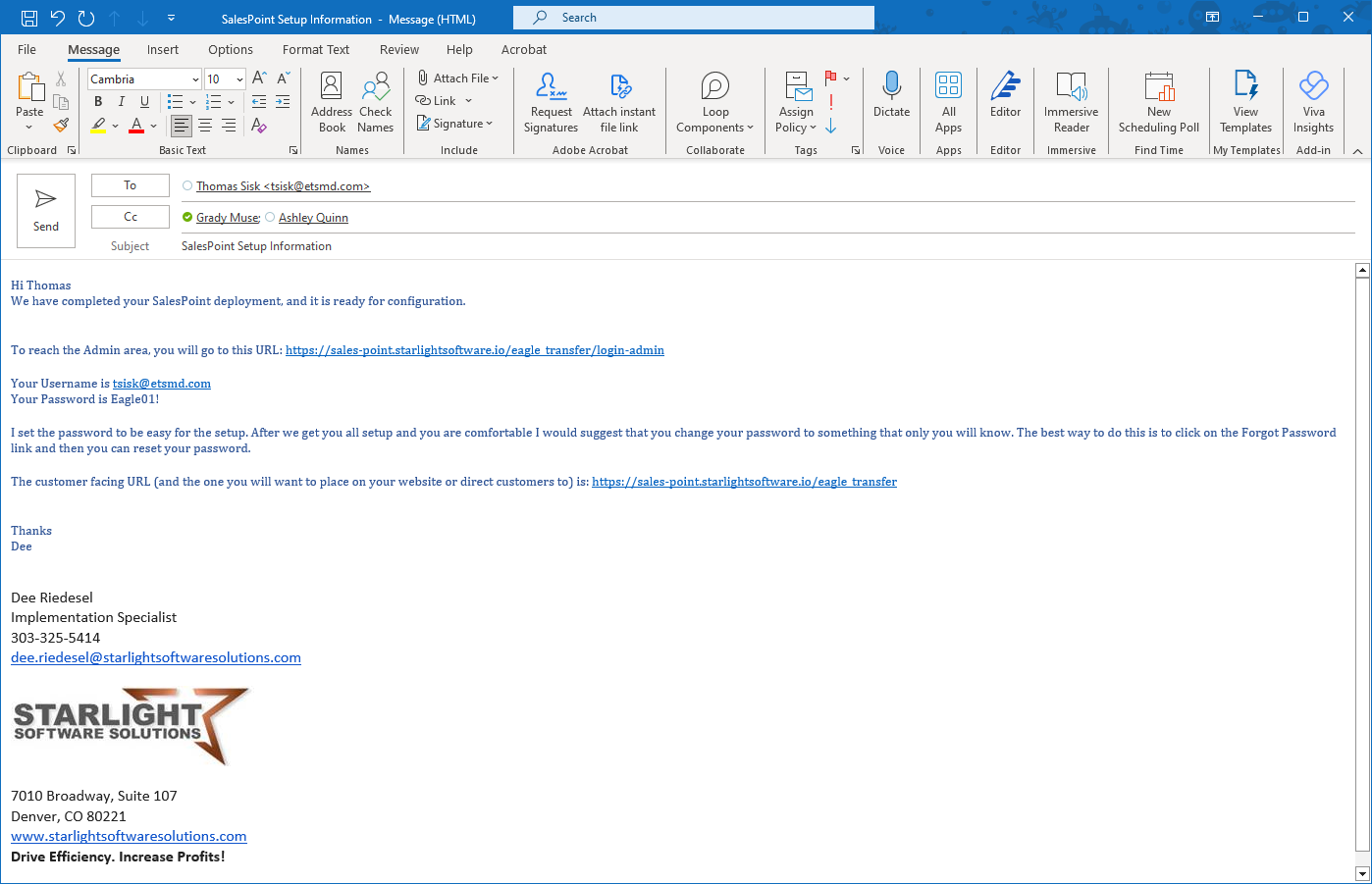Expand the Signature dropdown
Screen dimensions: 1372x884
point(489,124)
